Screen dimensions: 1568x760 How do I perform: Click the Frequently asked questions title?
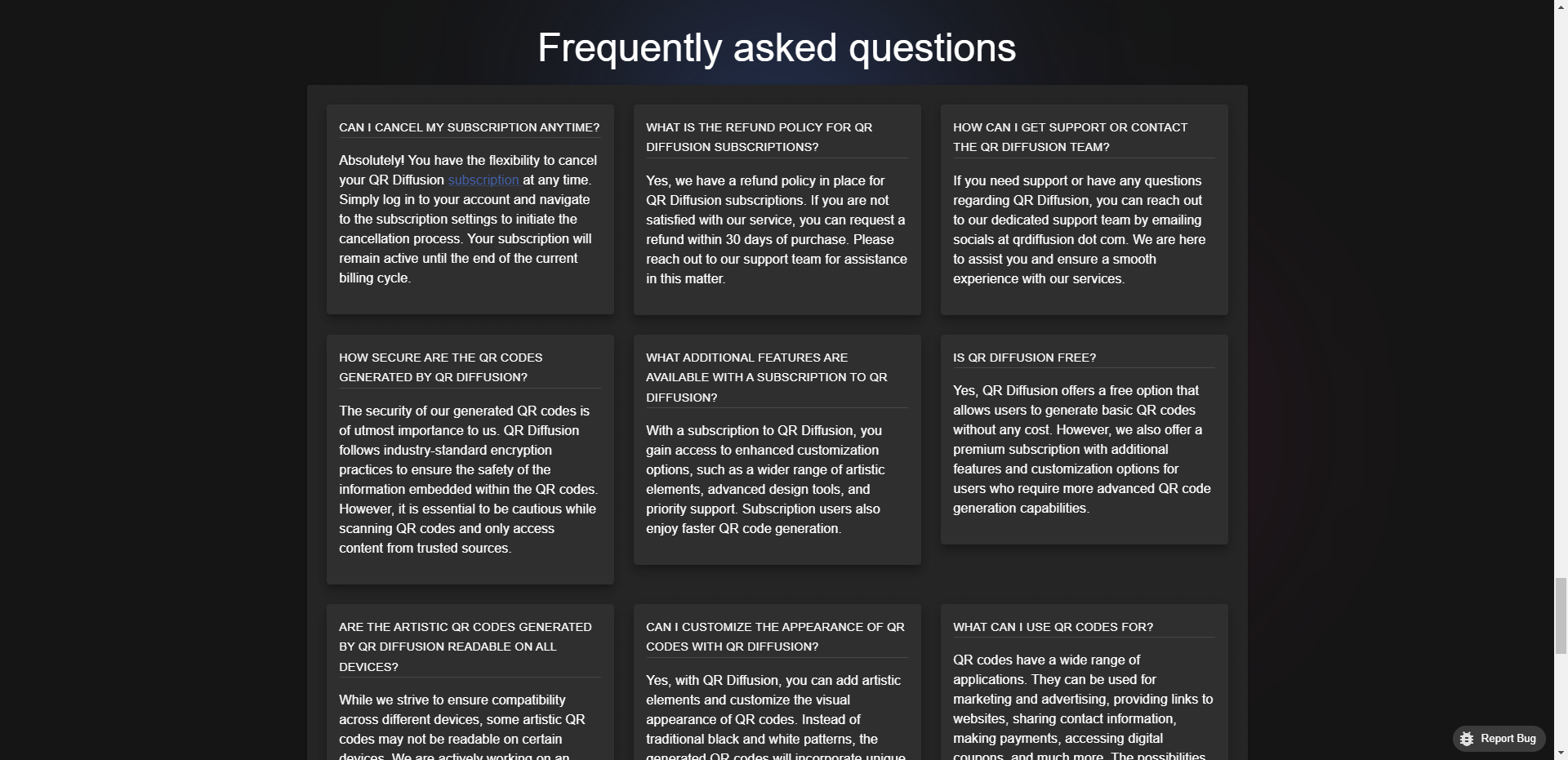pyautogui.click(x=777, y=47)
